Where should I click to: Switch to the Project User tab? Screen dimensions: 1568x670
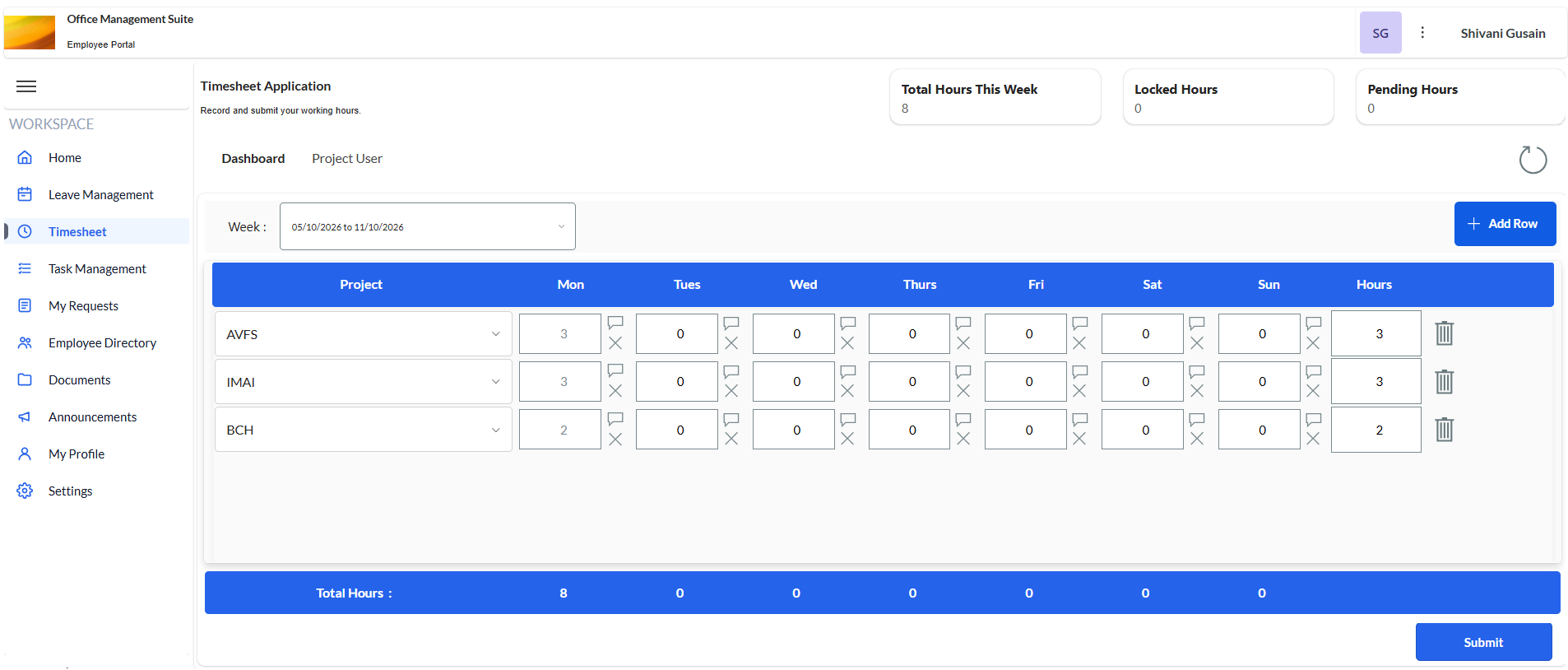click(x=347, y=159)
